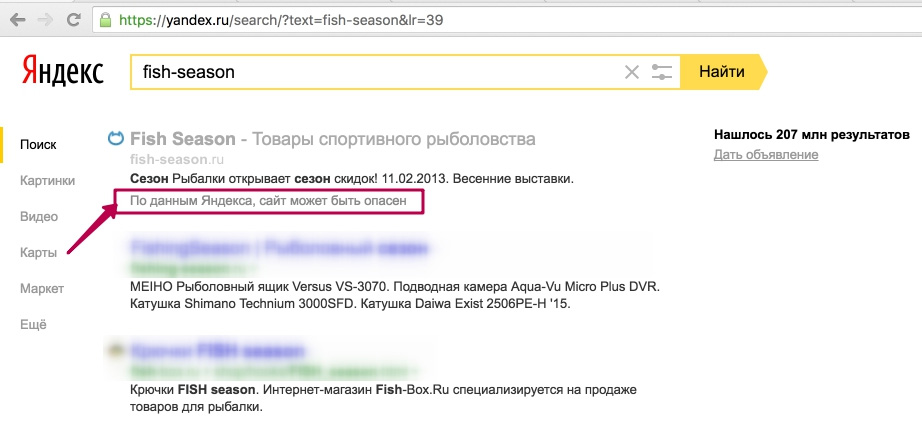Switch to Картинки search tab
The height and width of the screenshot is (431, 922).
coord(48,181)
